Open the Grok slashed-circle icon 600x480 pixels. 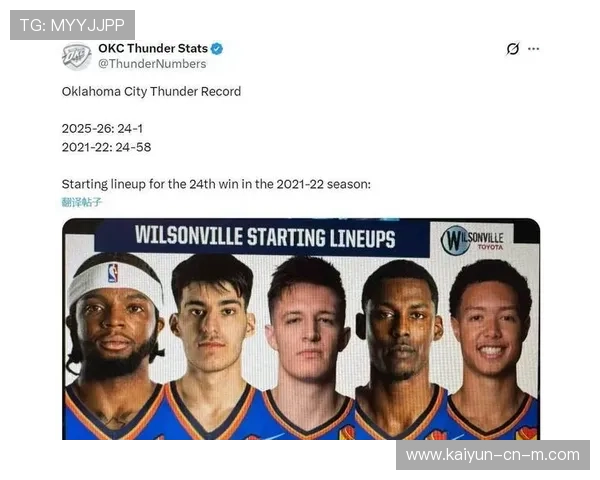513,49
